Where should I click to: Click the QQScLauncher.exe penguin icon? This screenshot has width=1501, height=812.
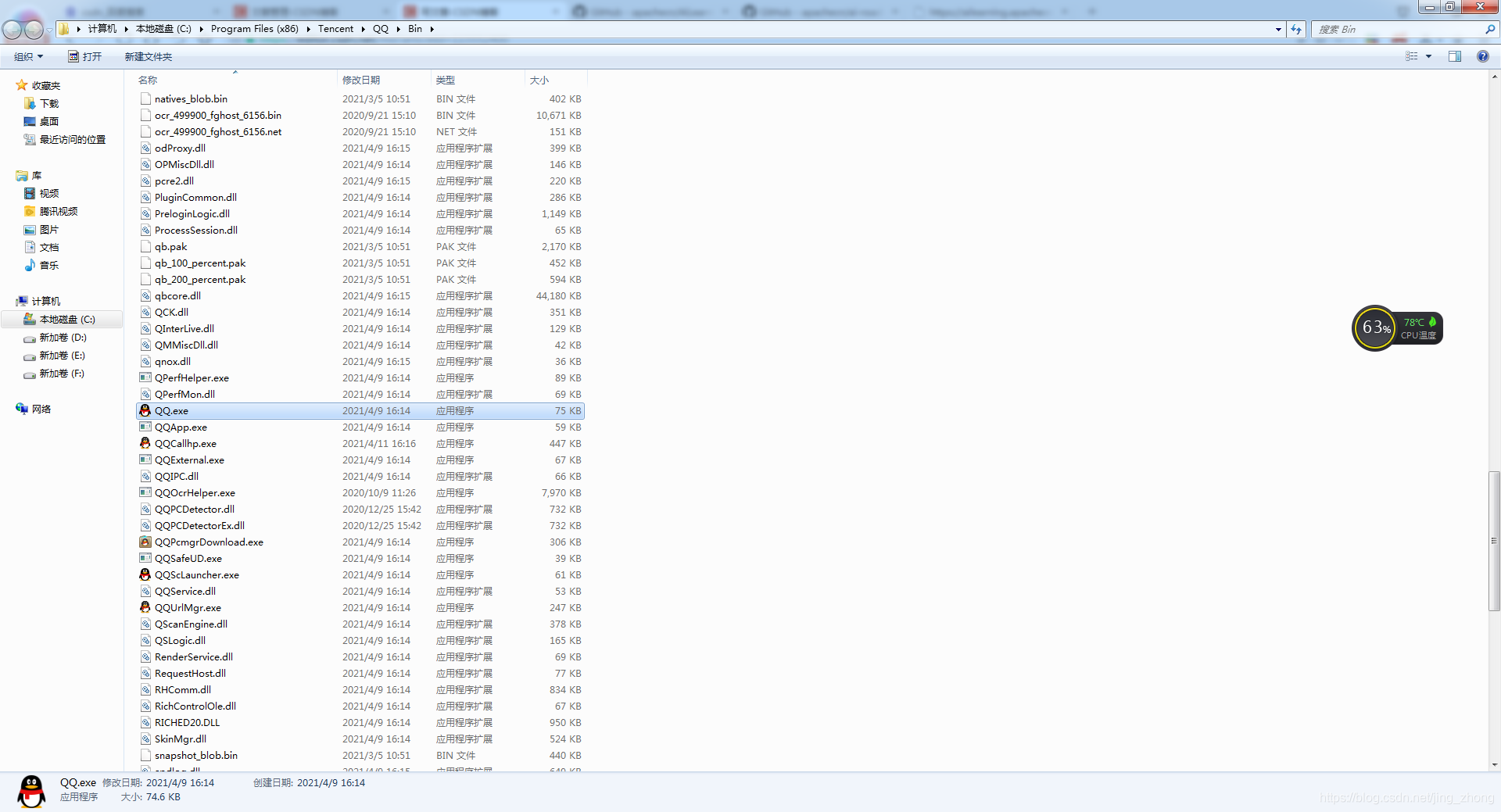(x=145, y=574)
